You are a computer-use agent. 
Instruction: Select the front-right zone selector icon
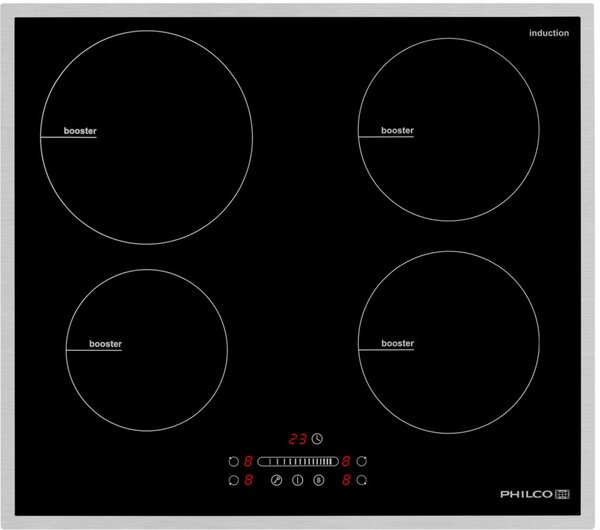[x=362, y=480]
